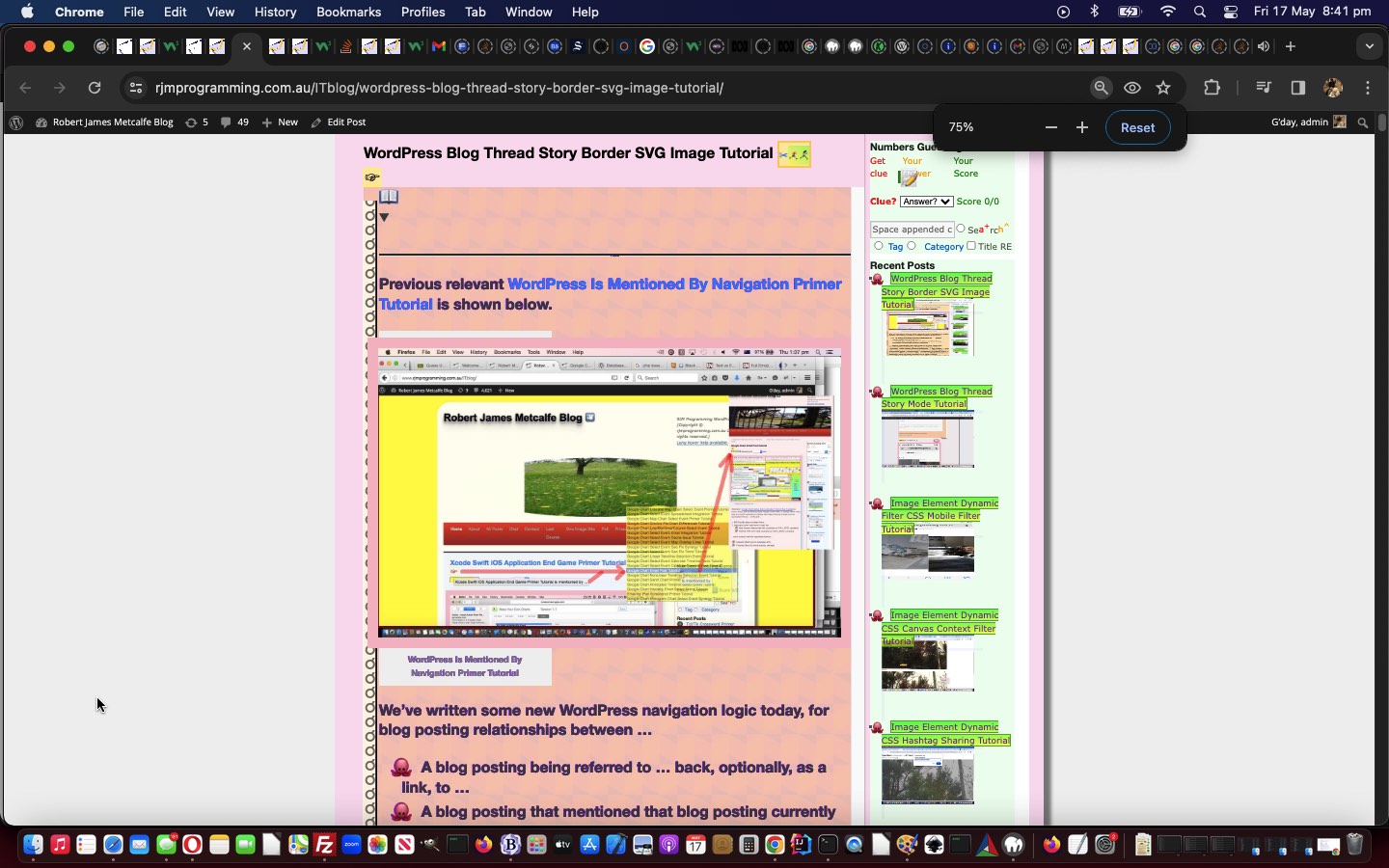
Task: Open the Chrome three-dot menu
Action: click(1368, 88)
